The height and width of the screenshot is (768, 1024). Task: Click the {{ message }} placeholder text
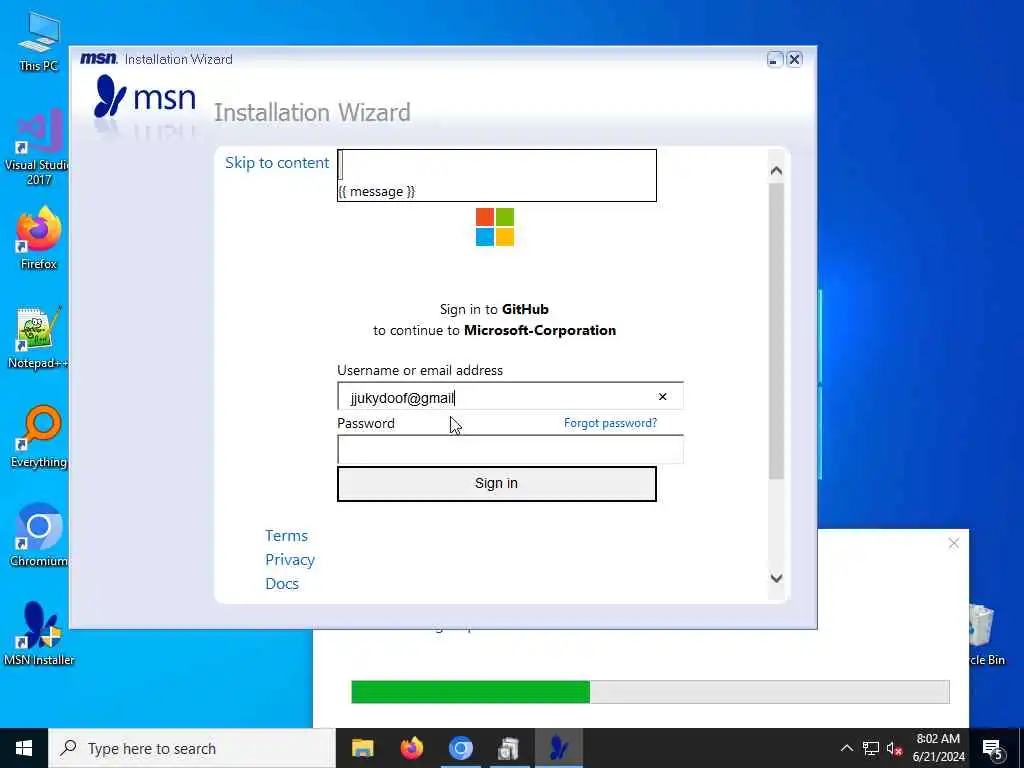click(376, 191)
